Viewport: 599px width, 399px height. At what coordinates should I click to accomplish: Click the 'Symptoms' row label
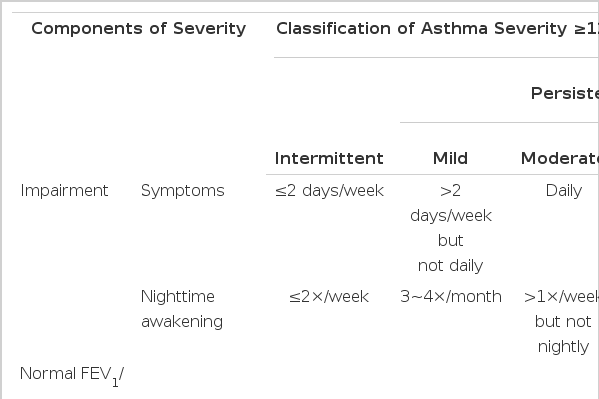183,190
